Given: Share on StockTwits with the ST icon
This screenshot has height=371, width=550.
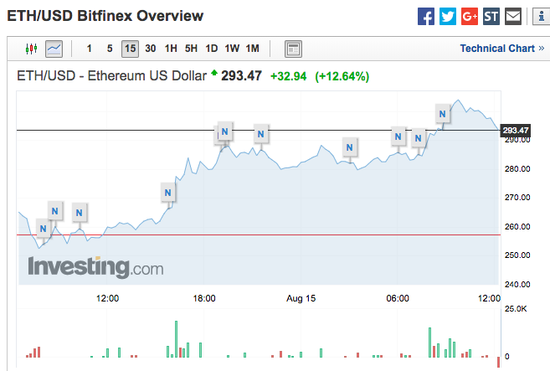Looking at the screenshot, I should coord(491,16).
